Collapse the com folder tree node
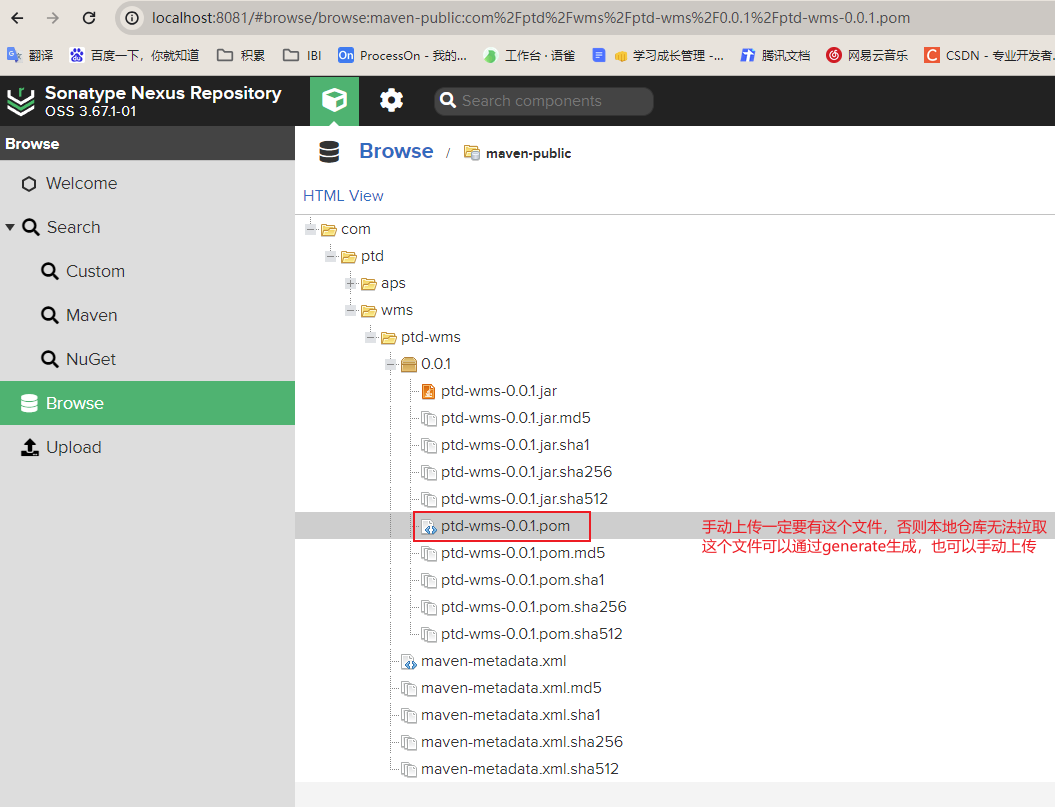Screen dimensions: 1055x807 pyautogui.click(x=311, y=229)
